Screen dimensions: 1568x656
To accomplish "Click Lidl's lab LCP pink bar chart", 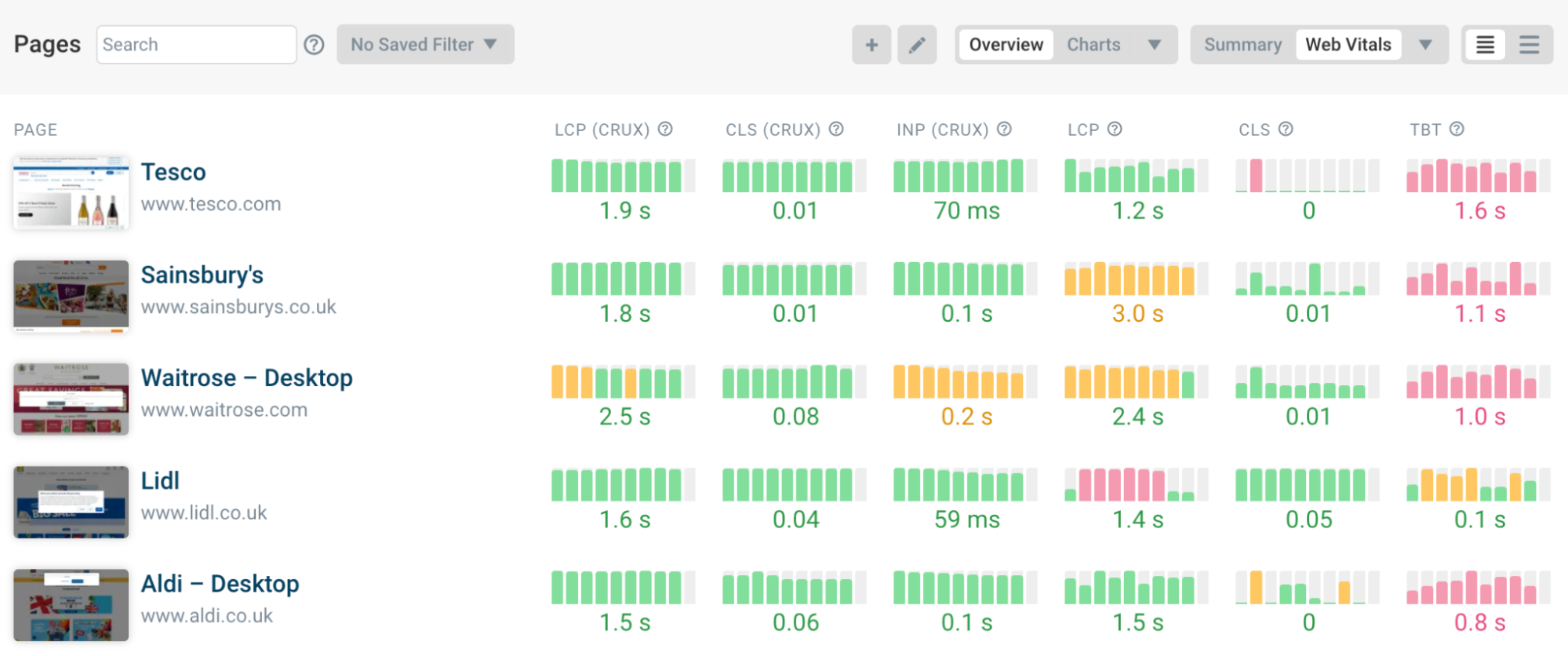I will pyautogui.click(x=1137, y=484).
